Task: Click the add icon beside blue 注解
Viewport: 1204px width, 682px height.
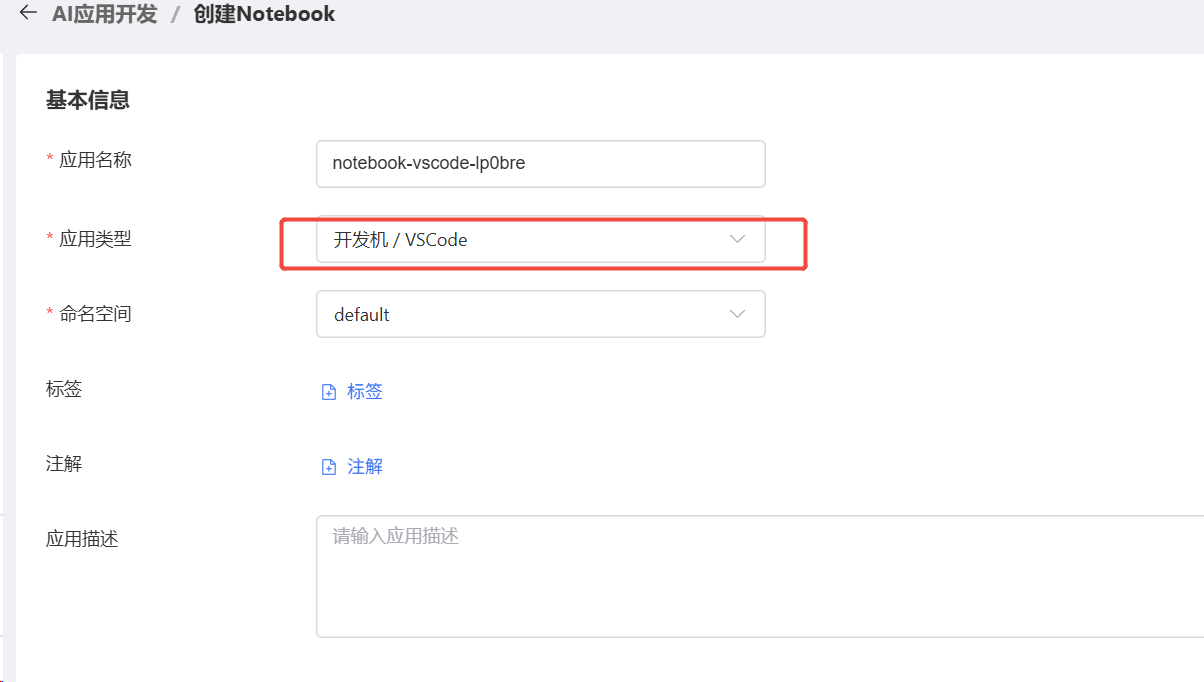Action: click(x=328, y=467)
